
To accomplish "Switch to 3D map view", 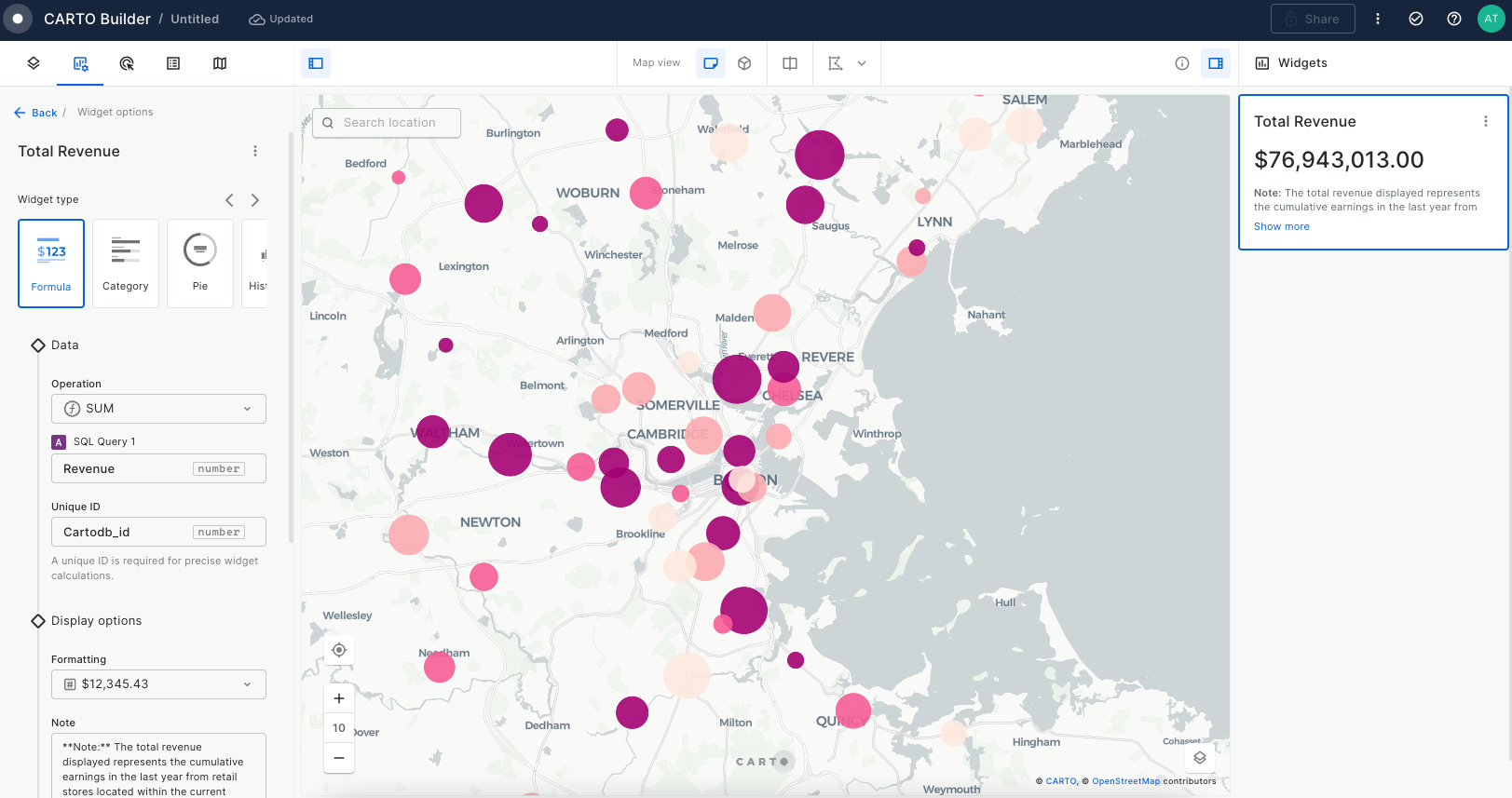I will (x=744, y=63).
